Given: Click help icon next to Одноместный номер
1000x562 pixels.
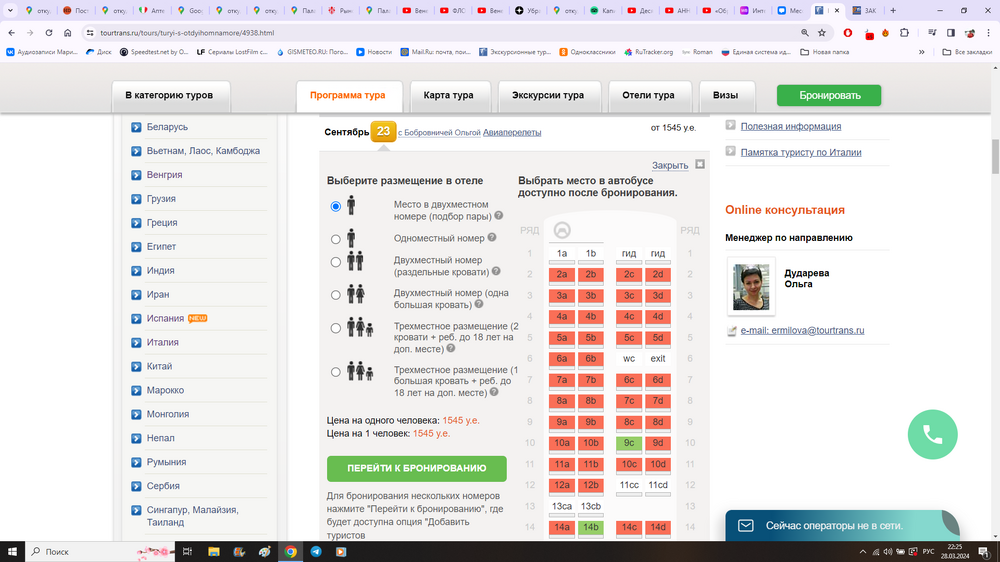Looking at the screenshot, I should (x=492, y=238).
